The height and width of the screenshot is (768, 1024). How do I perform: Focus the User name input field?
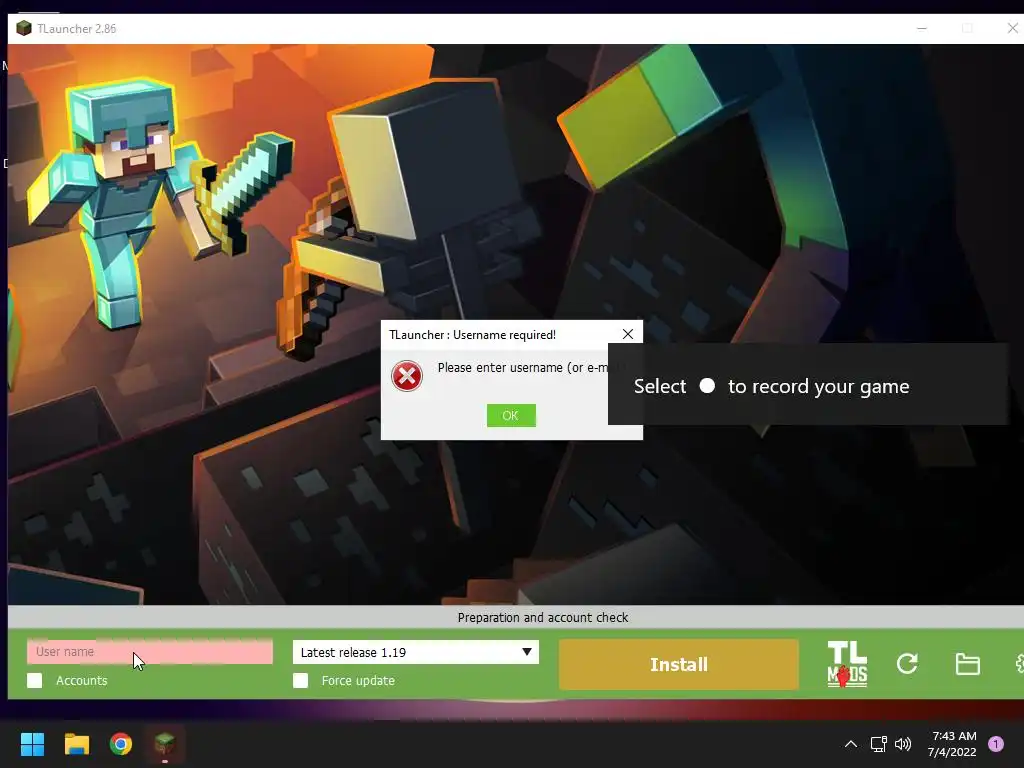coord(150,652)
